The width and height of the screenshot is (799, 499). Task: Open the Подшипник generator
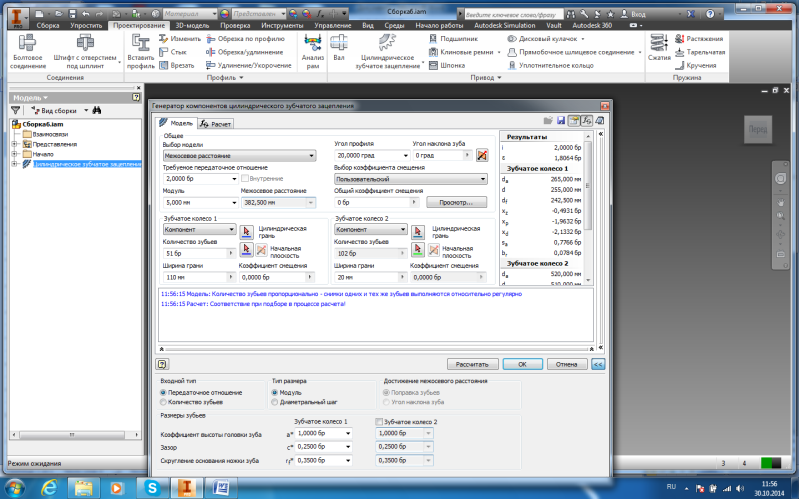(x=453, y=39)
